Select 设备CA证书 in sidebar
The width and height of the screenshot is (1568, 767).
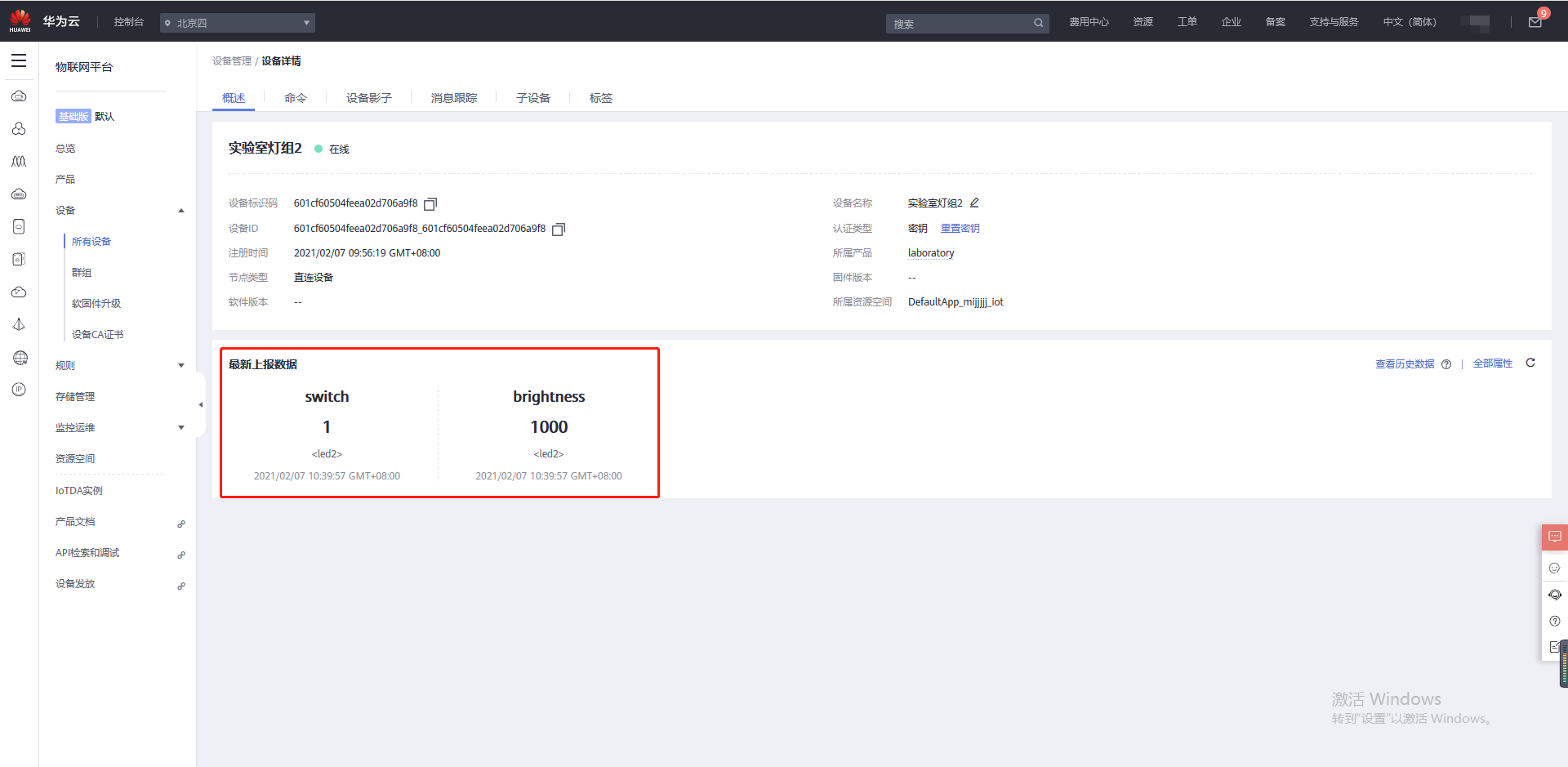pos(98,335)
